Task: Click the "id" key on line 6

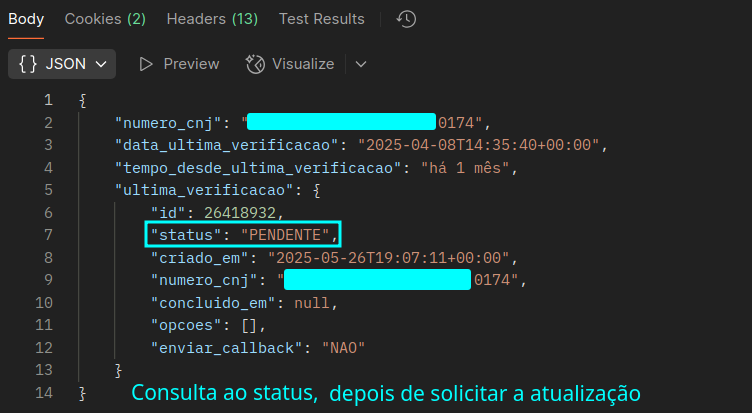Action: point(168,212)
